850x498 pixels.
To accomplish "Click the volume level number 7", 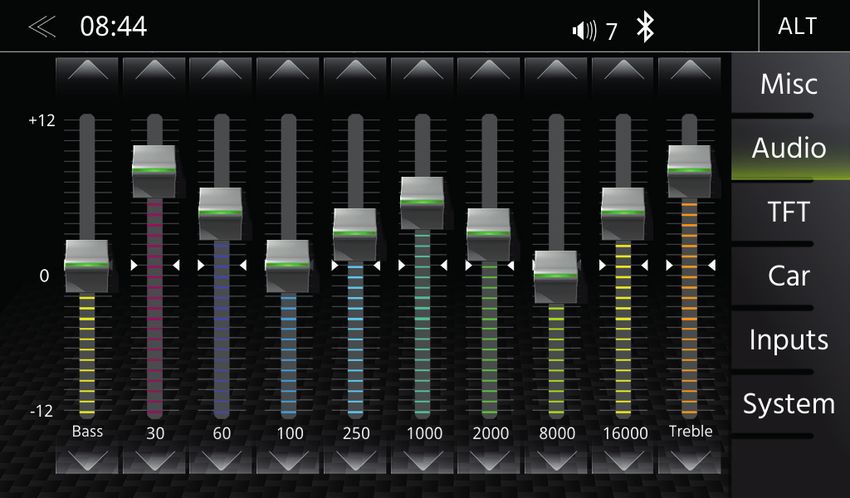I will (x=611, y=32).
